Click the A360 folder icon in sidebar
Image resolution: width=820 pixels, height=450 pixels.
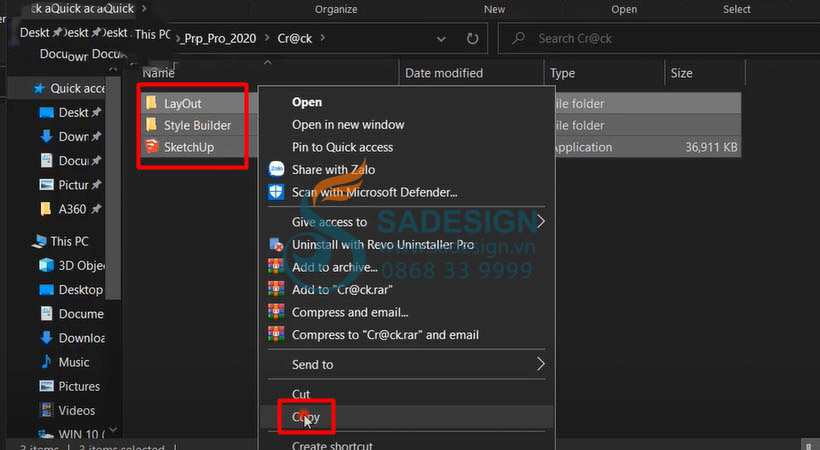click(x=46, y=209)
